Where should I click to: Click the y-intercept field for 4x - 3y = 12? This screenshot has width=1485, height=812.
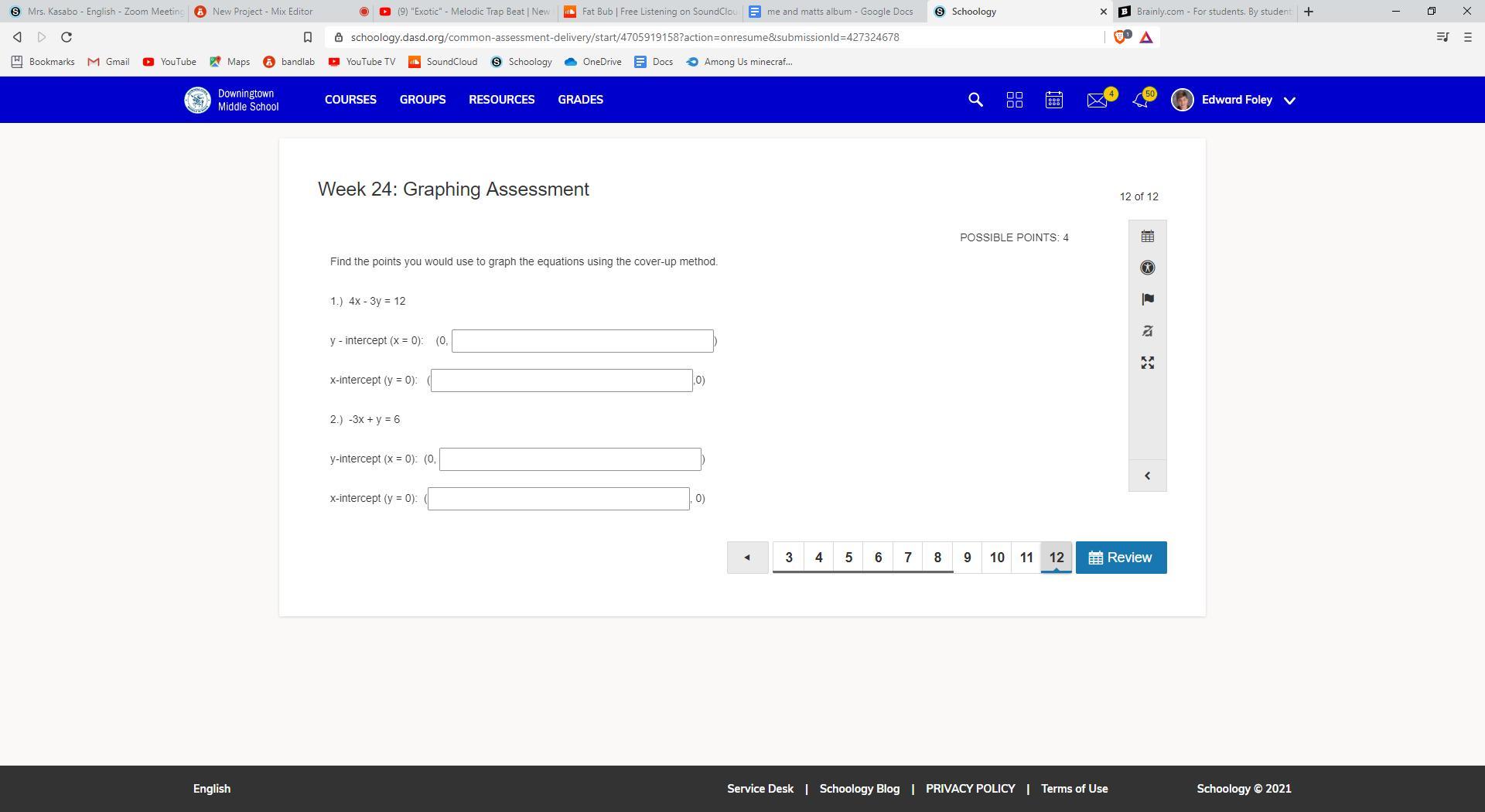(x=582, y=341)
